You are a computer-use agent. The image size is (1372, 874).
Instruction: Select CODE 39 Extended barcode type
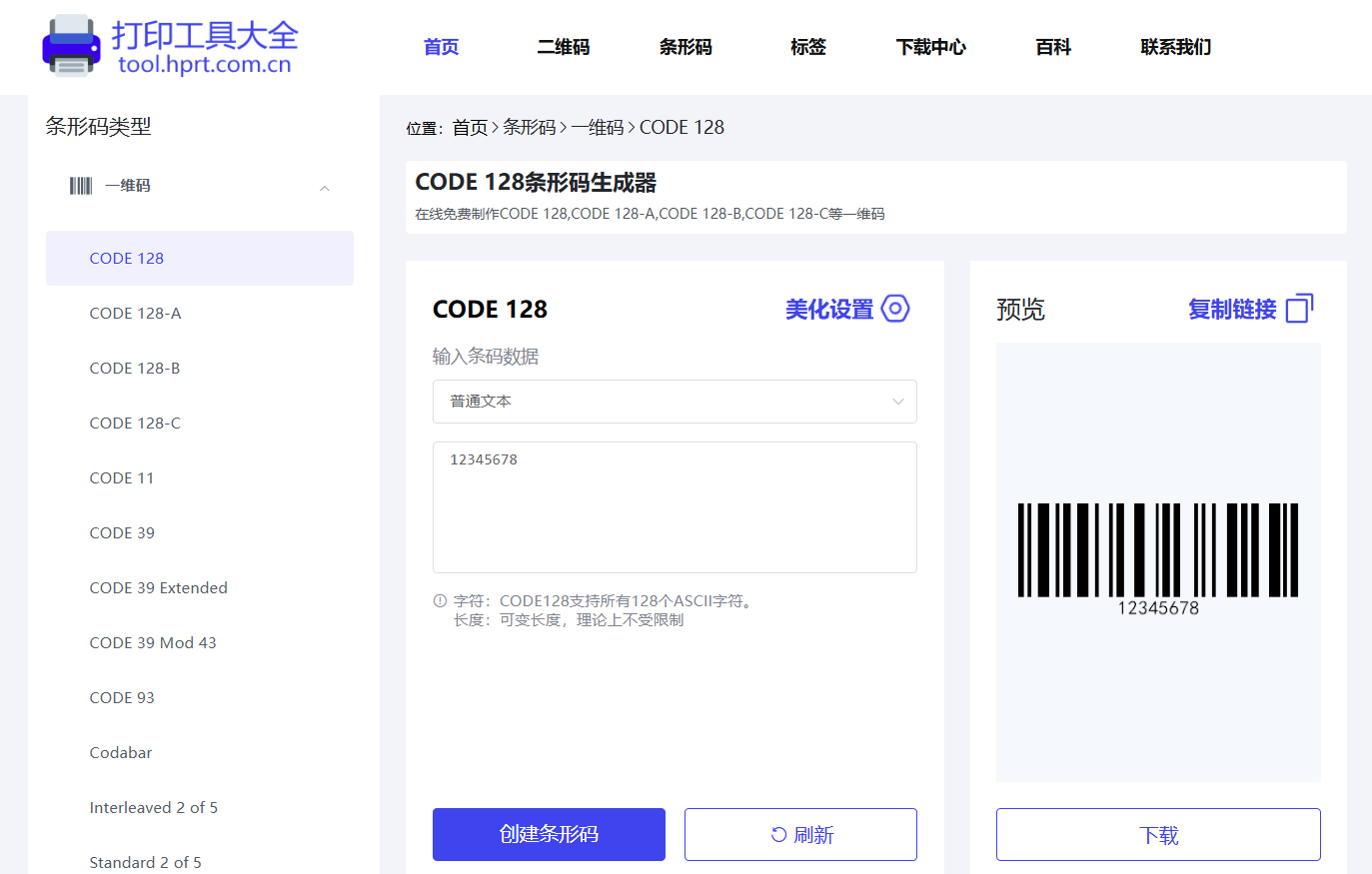[200, 587]
